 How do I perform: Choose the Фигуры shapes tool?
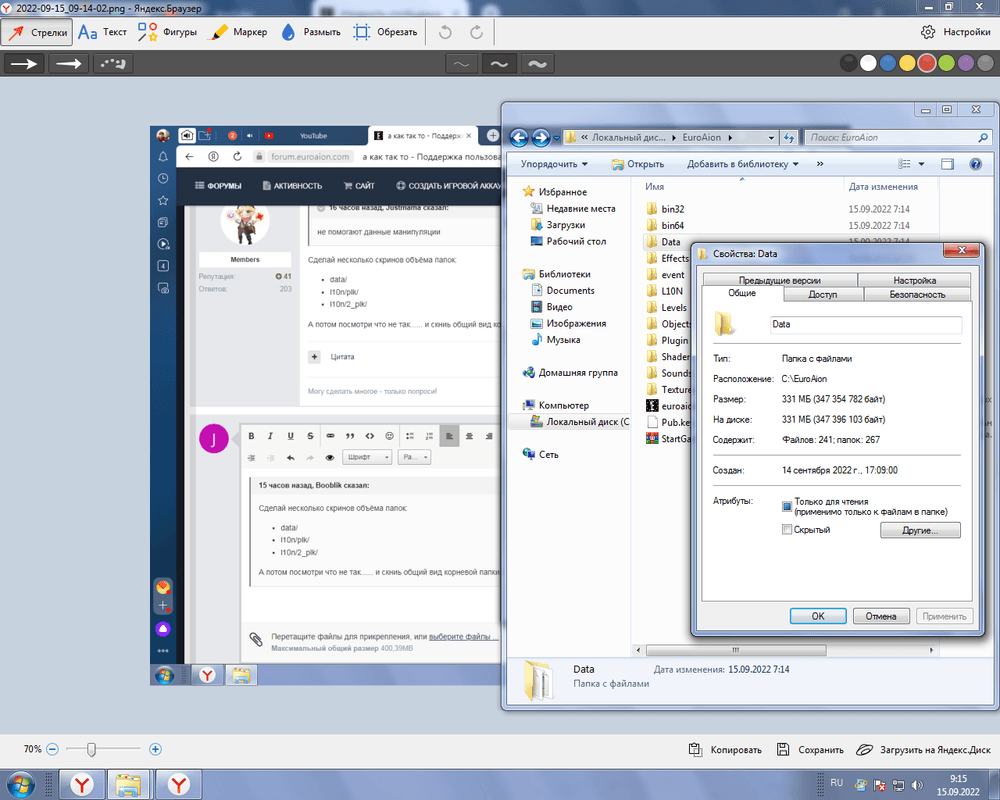pyautogui.click(x=167, y=32)
